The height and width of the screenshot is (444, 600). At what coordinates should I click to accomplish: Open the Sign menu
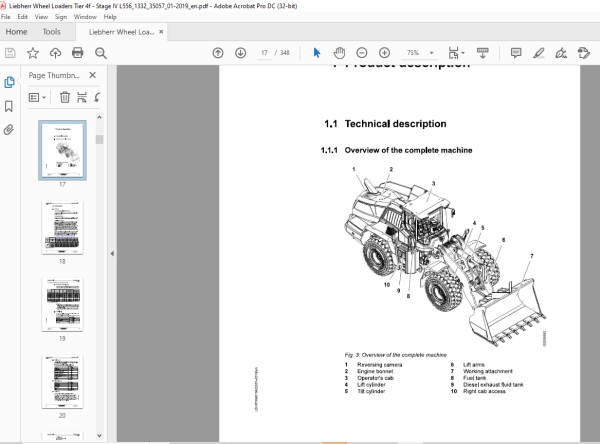click(60, 17)
